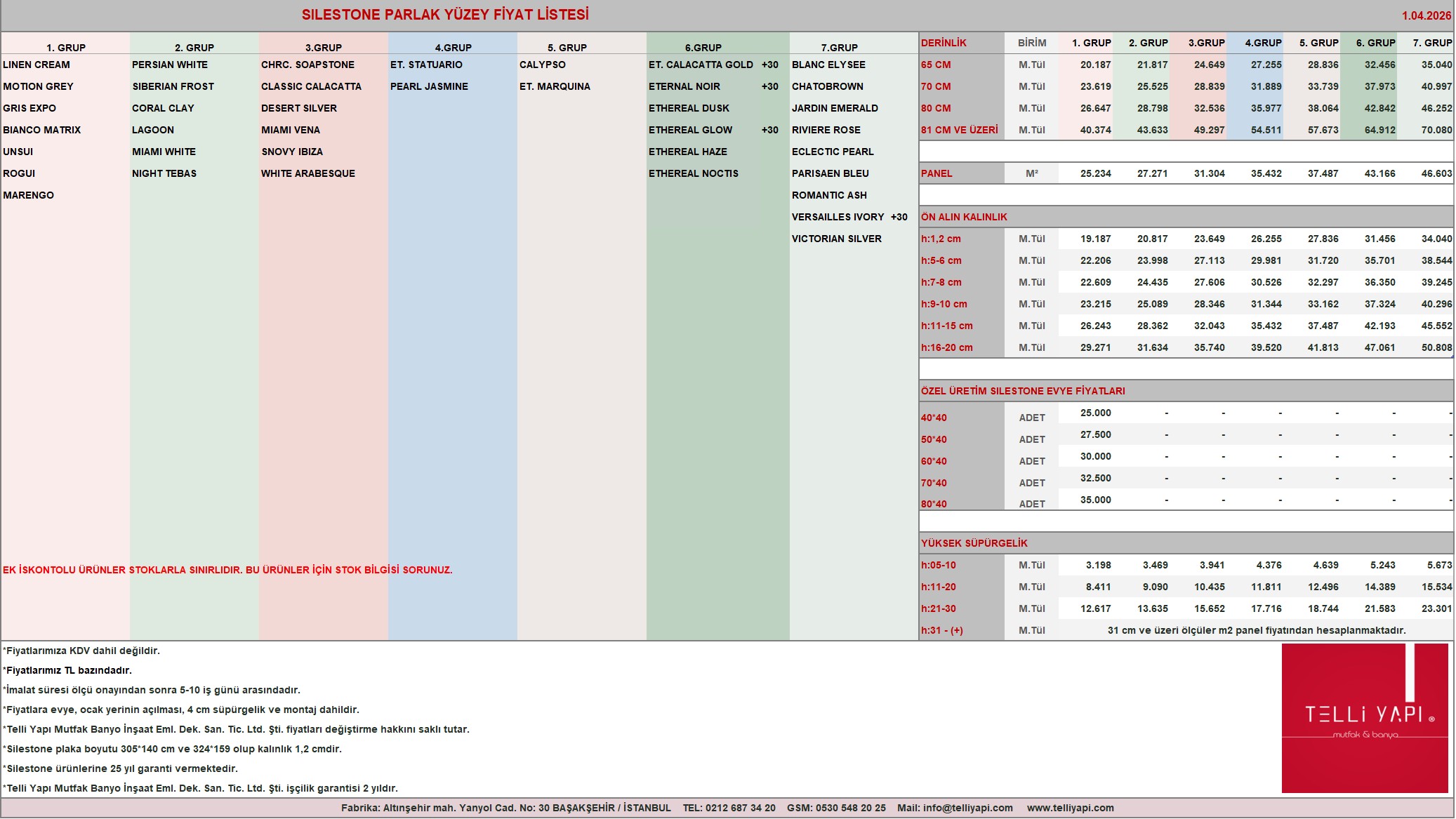Click the MARENGO product name
The height and width of the screenshot is (819, 1456).
[x=28, y=195]
